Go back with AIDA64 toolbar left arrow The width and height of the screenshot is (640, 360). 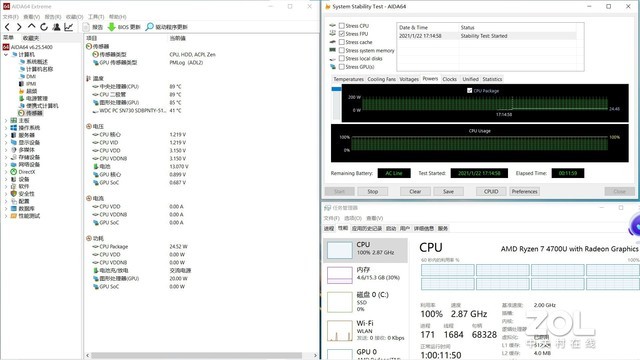[x=7, y=27]
